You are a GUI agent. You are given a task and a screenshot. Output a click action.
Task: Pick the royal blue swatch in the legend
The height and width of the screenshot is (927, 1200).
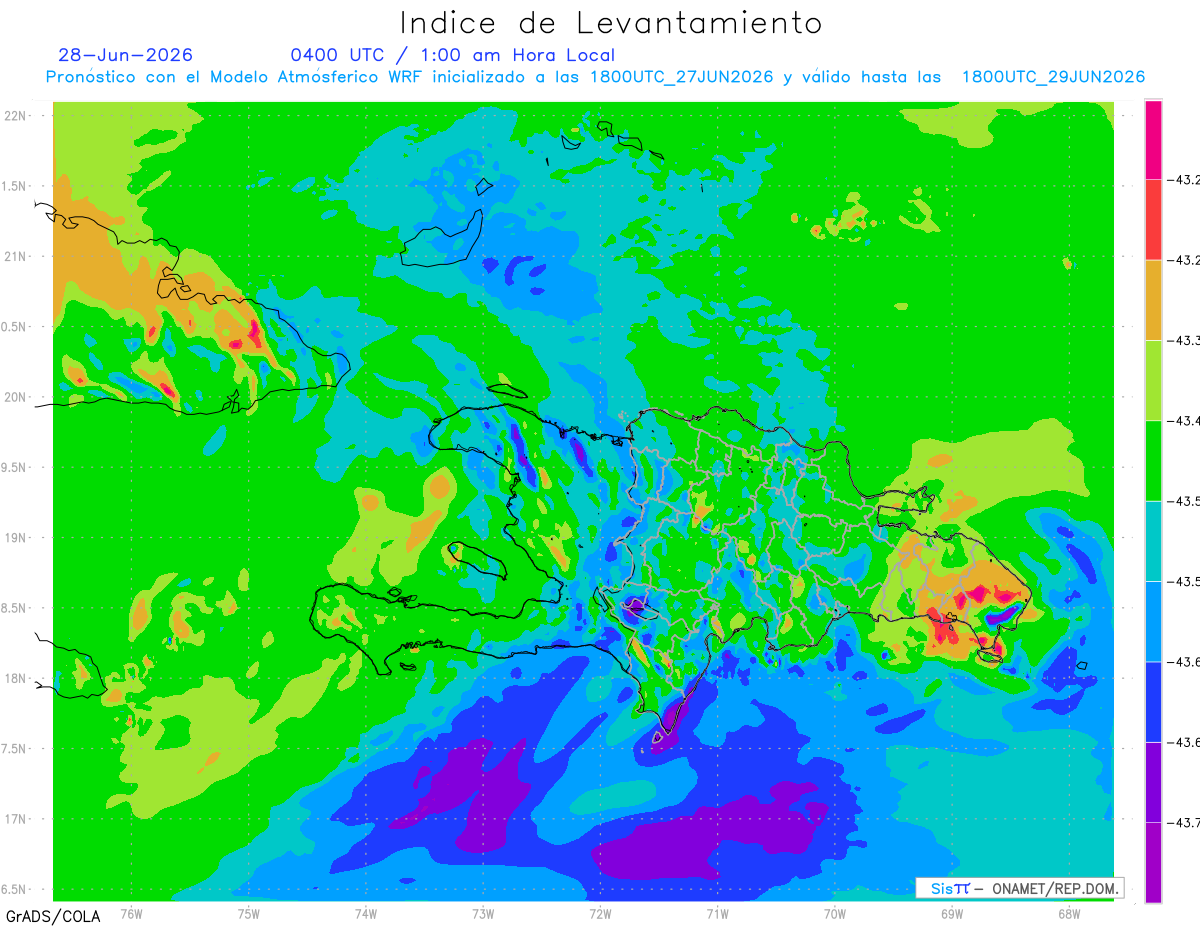[1153, 701]
